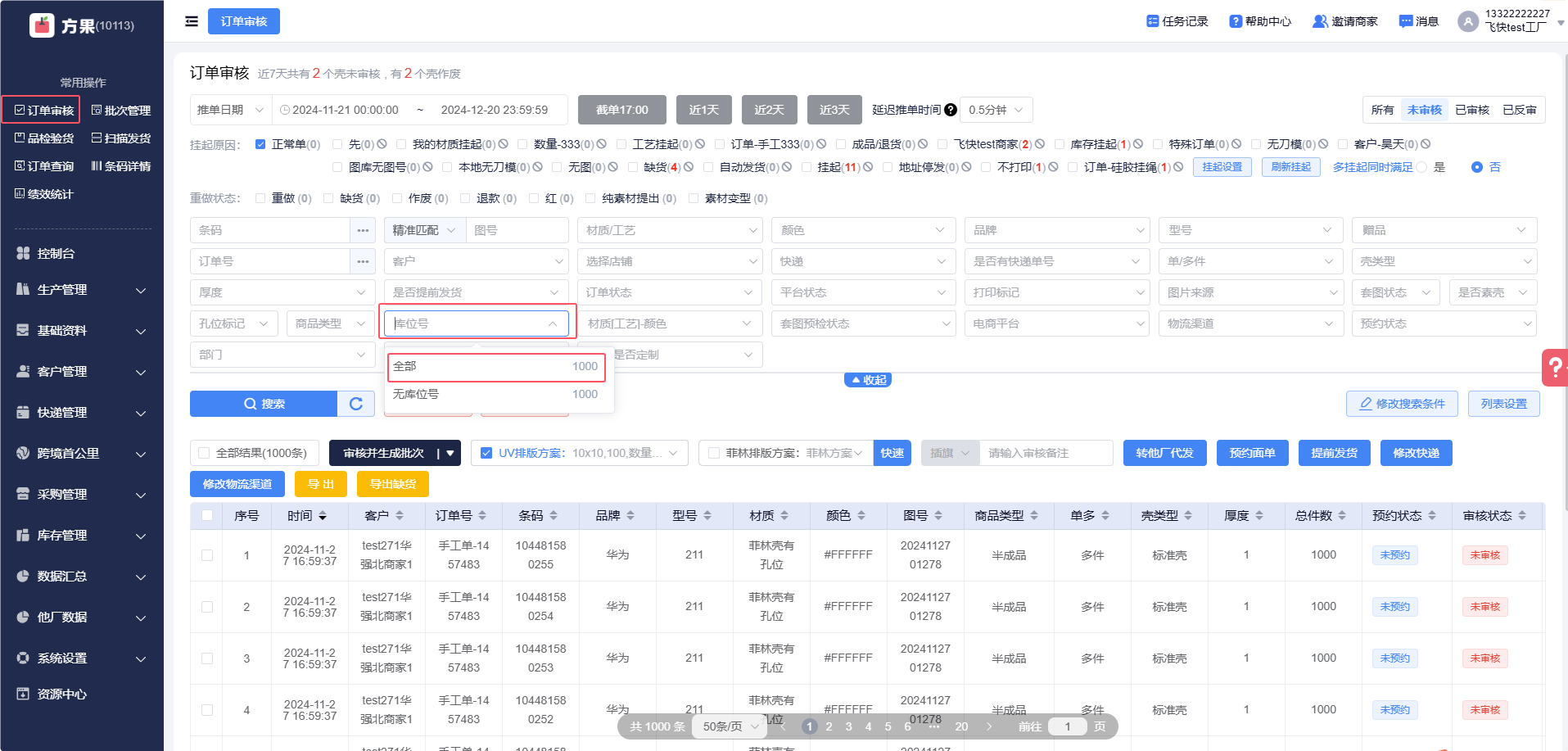1568x751 pixels.
Task: Click the 收起 collapse filters handle
Action: [867, 380]
